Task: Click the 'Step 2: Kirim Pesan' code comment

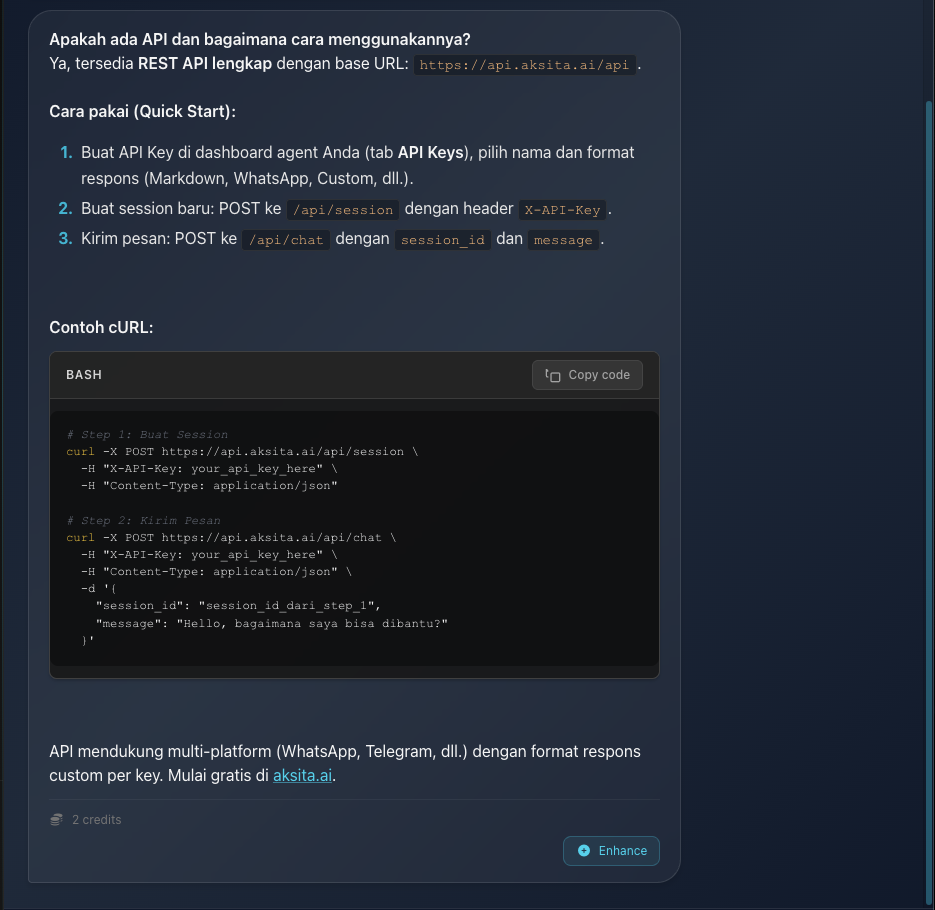Action: point(143,520)
